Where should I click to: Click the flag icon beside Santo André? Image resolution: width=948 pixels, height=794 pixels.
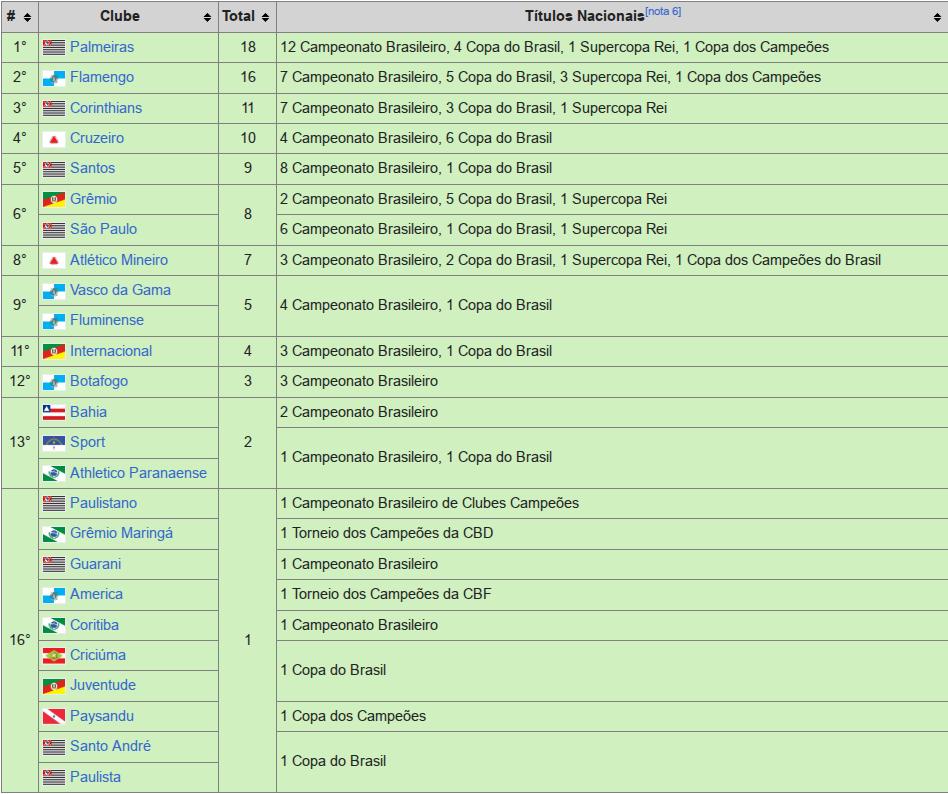tap(54, 747)
